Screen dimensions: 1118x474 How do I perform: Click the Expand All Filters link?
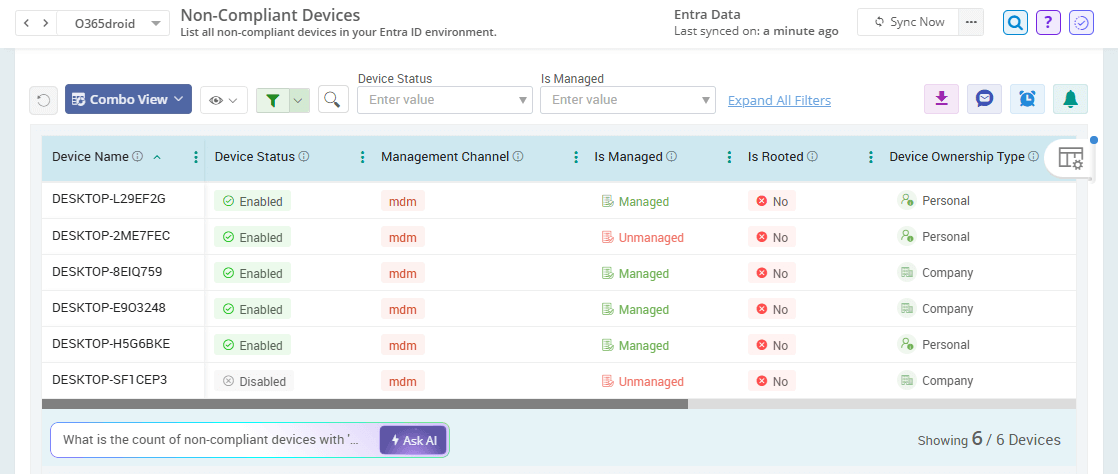[x=779, y=101]
